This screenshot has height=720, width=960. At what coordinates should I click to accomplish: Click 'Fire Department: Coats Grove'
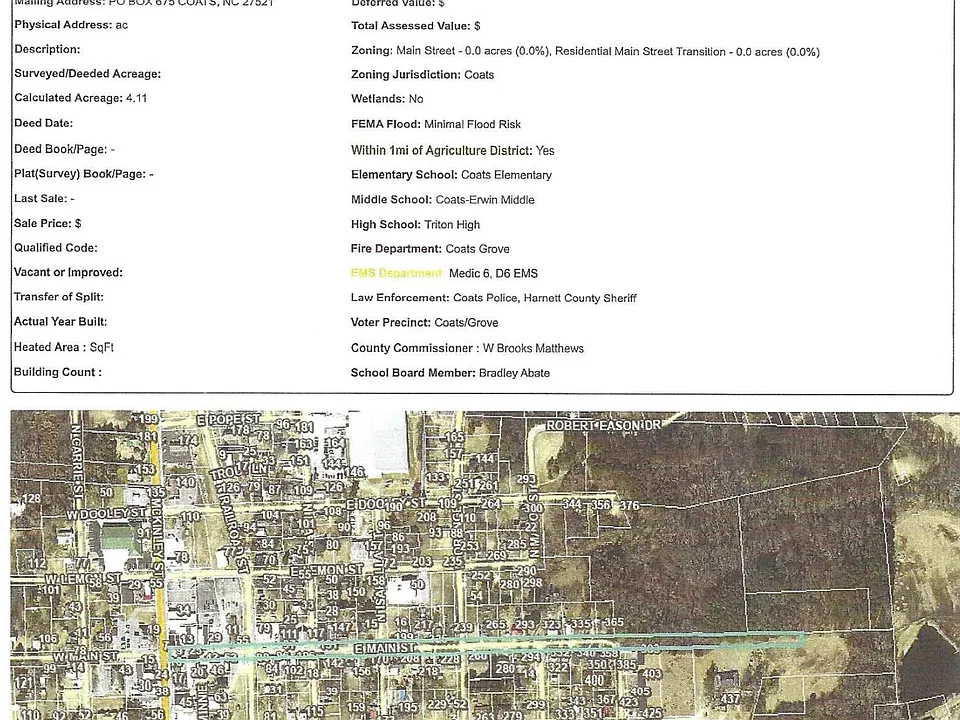click(430, 249)
